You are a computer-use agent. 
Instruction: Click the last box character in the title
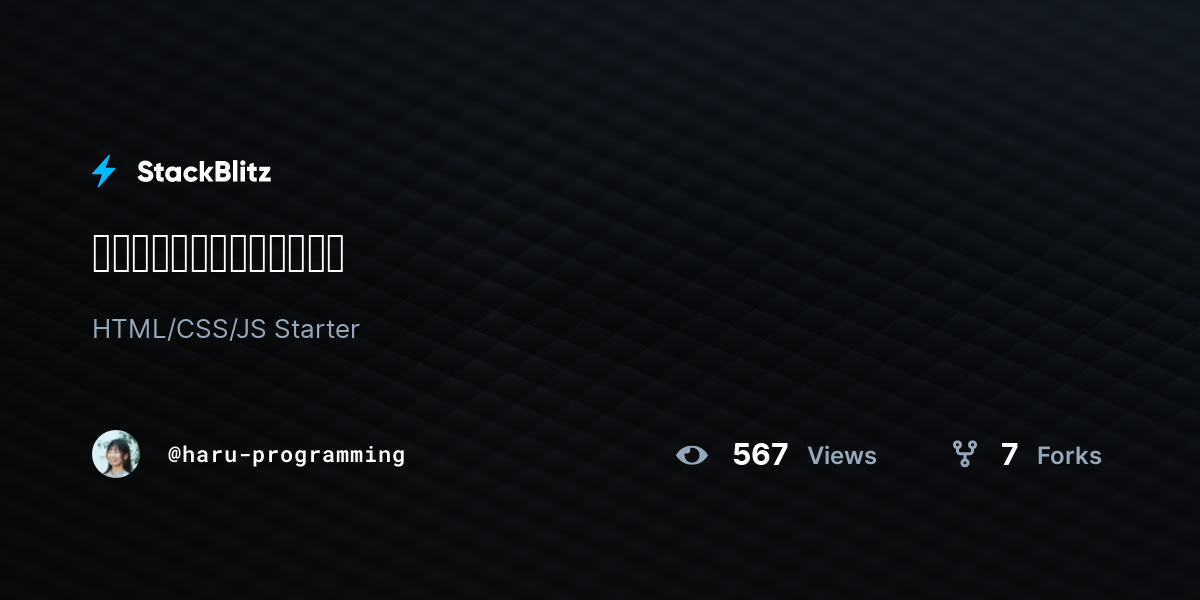334,253
